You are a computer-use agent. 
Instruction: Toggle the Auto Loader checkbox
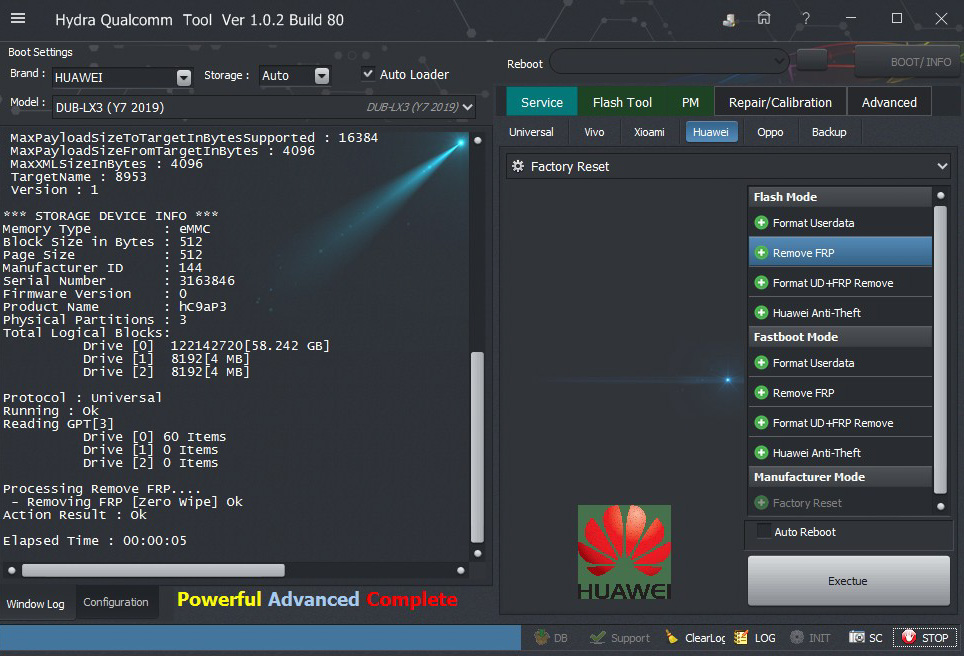click(368, 74)
